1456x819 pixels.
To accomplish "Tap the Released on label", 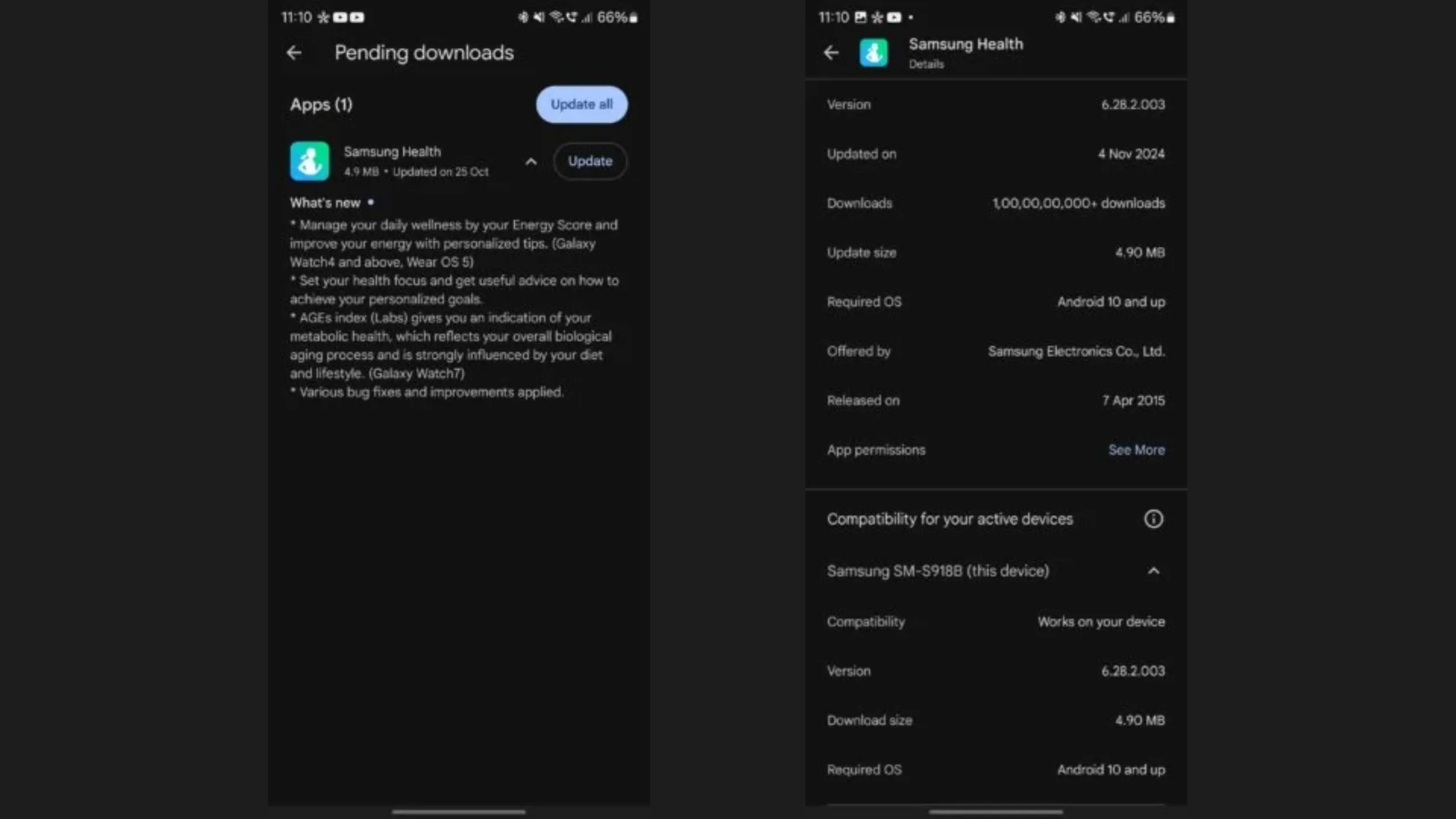I will pos(863,401).
